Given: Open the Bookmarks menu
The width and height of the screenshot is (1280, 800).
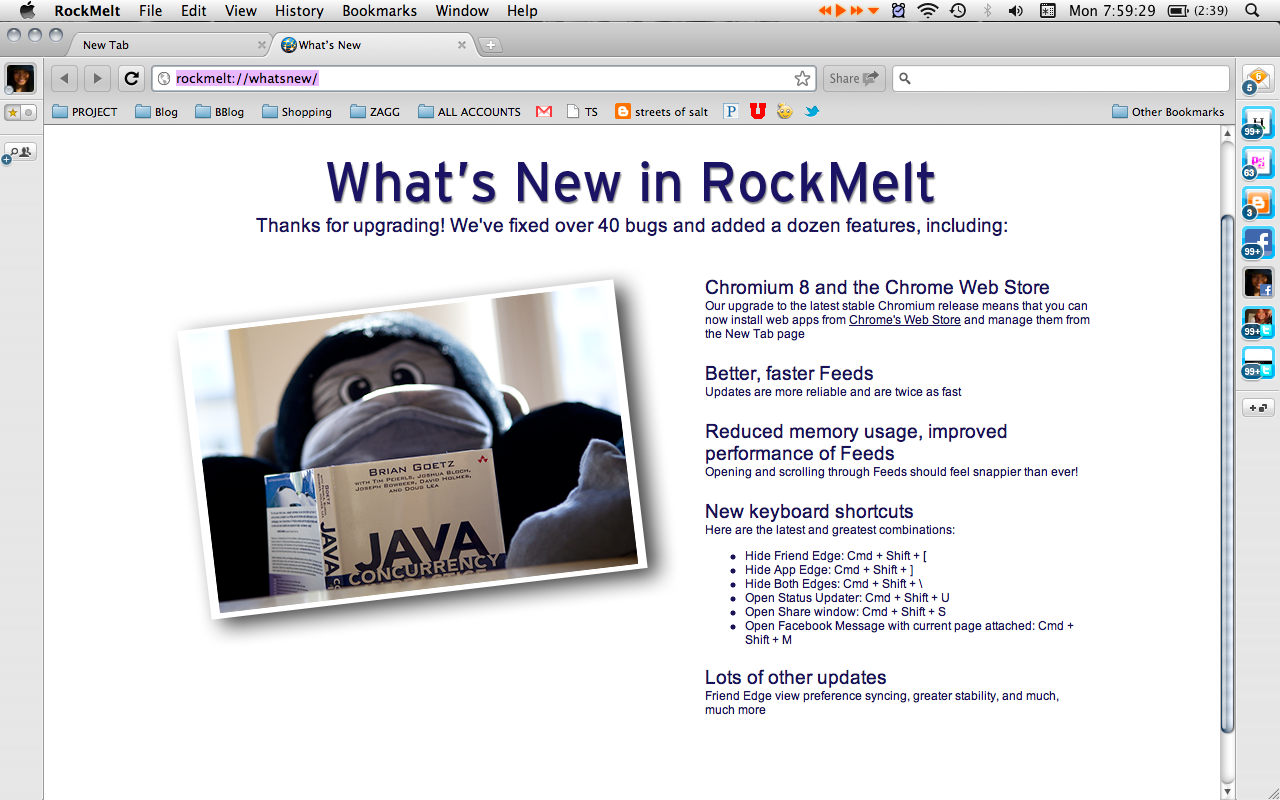Looking at the screenshot, I should pos(379,11).
